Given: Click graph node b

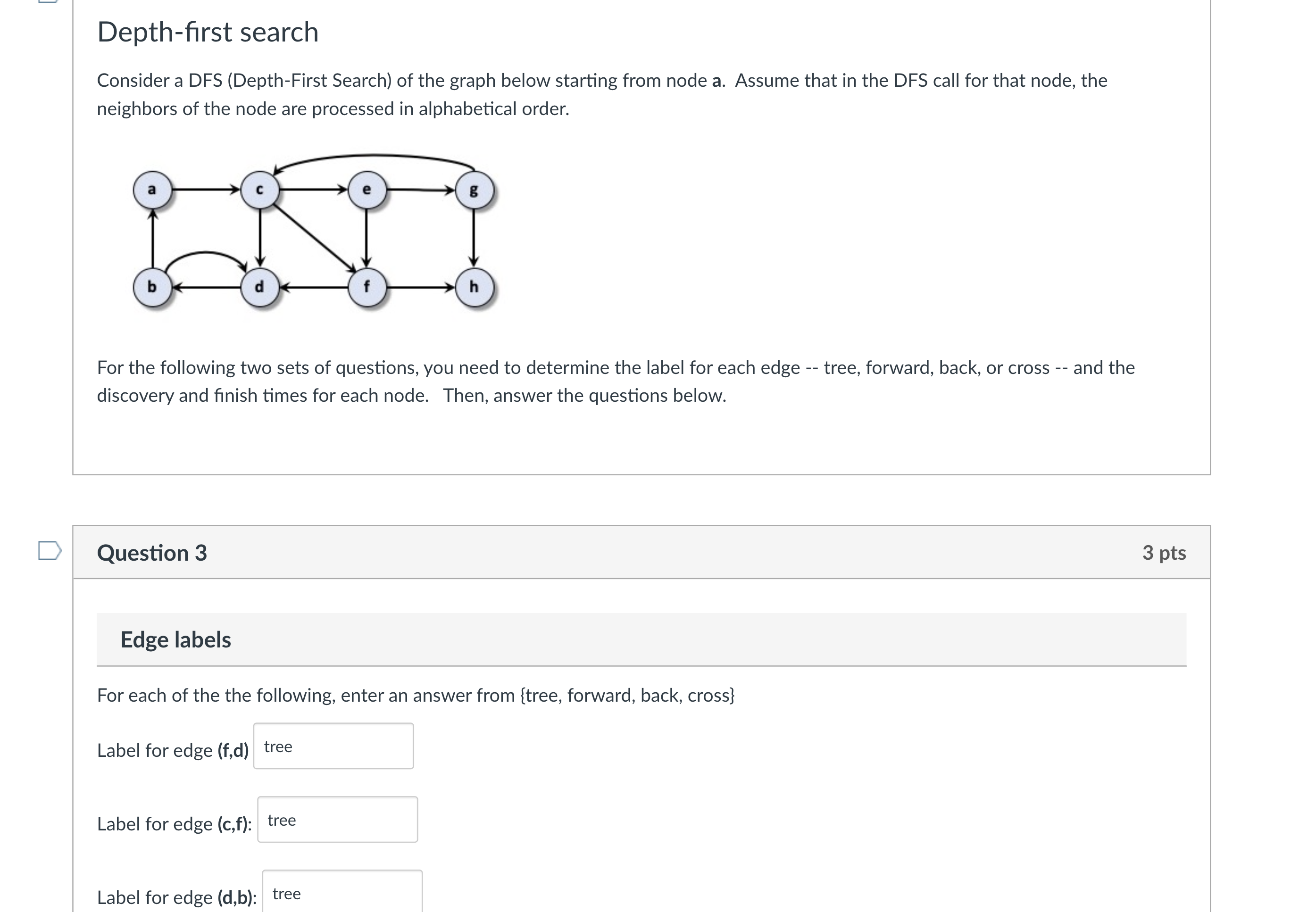Looking at the screenshot, I should coord(152,287).
